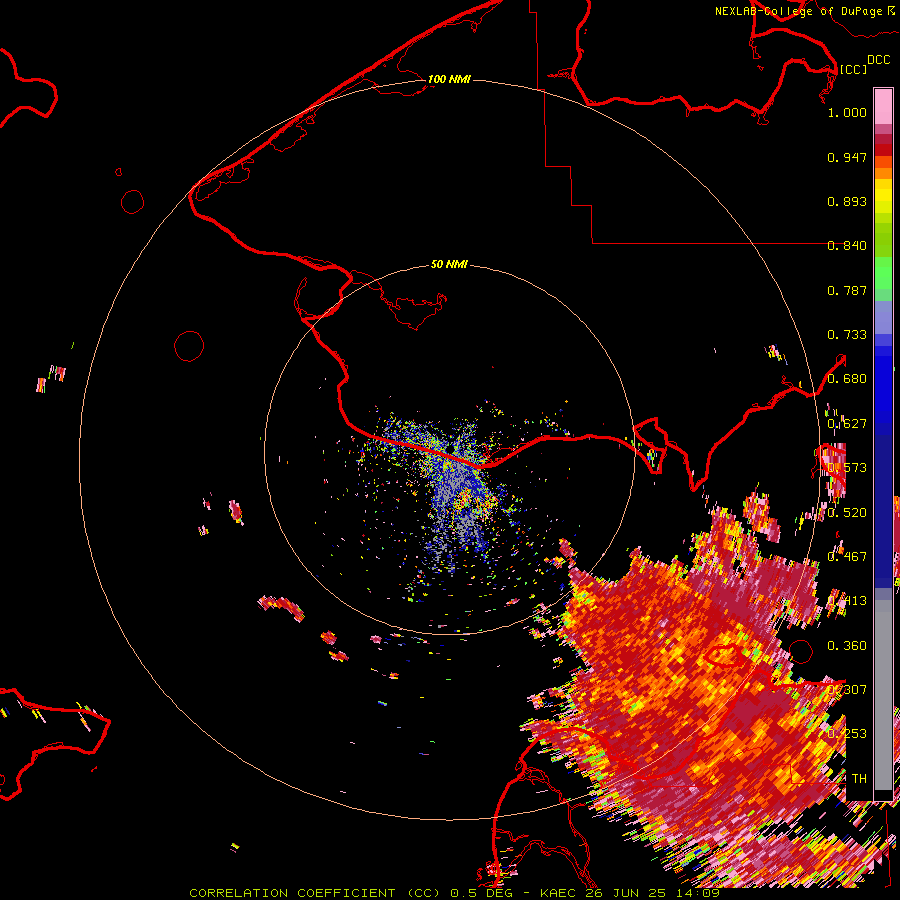Select the [CC] units label
Screen dimensions: 900x900
(853, 69)
